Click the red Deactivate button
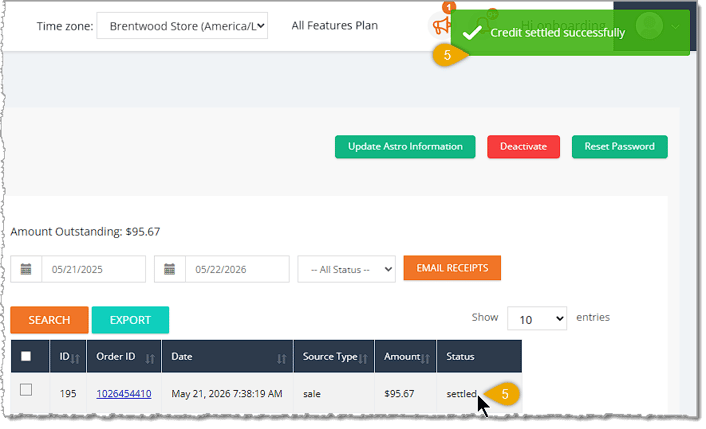Image resolution: width=706 pixels, height=429 pixels. click(x=523, y=147)
